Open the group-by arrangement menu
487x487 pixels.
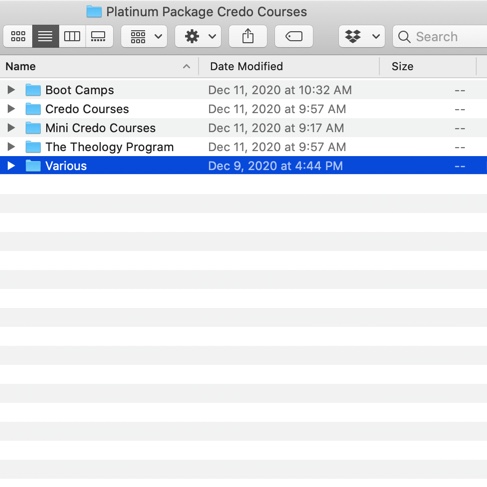[x=144, y=36]
